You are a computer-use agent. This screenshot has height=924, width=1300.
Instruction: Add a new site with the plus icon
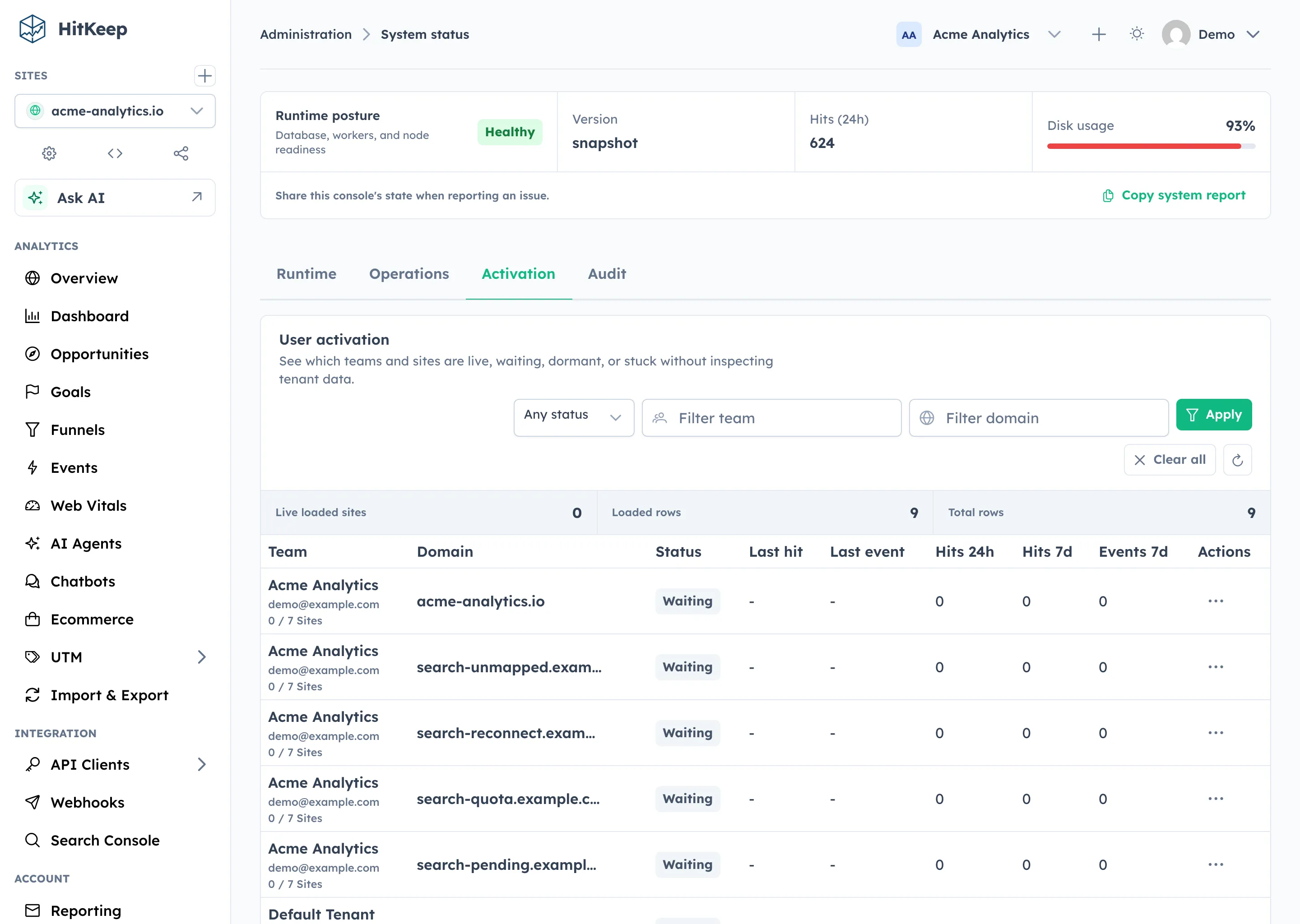click(204, 76)
